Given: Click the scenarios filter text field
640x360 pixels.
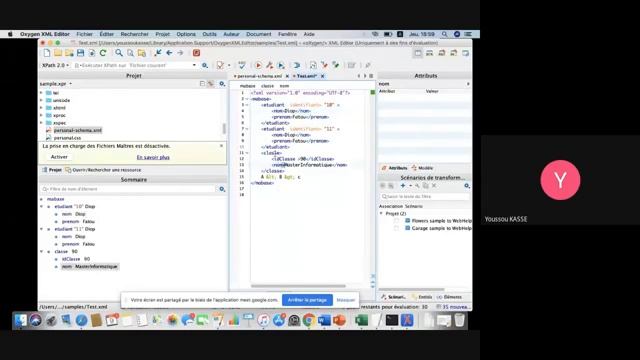Looking at the screenshot, I should (424, 196).
